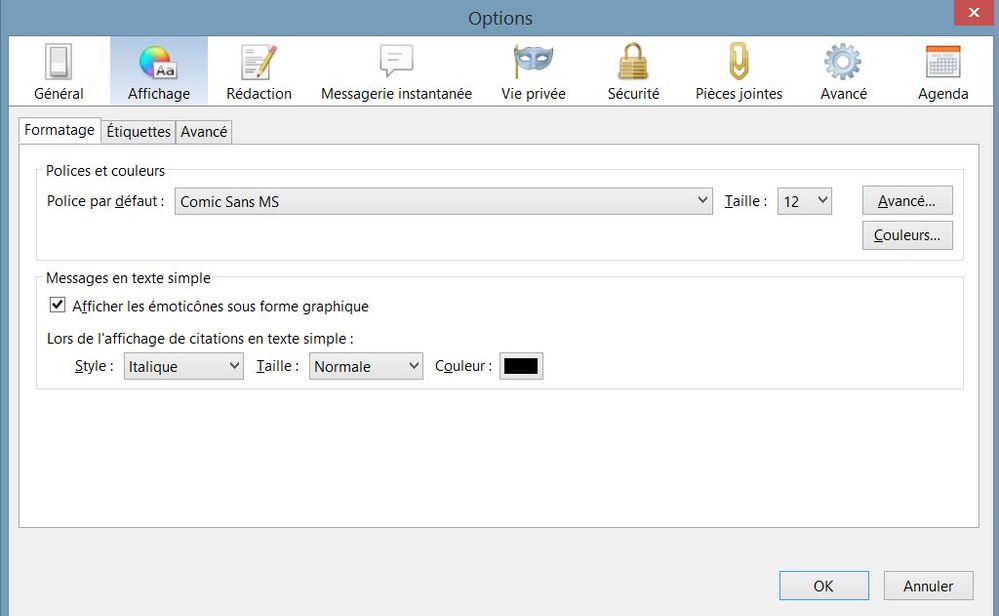Open the citation Taille Normale dropdown

tap(365, 366)
